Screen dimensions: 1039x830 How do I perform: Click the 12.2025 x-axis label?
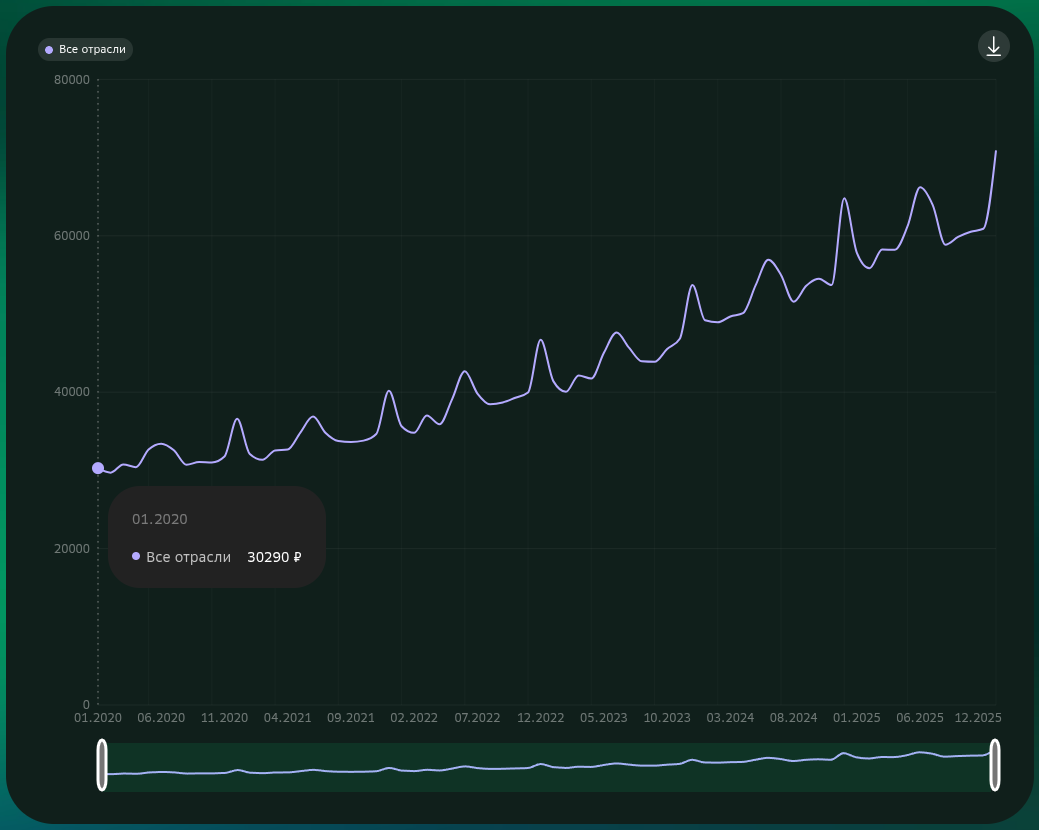click(x=978, y=718)
